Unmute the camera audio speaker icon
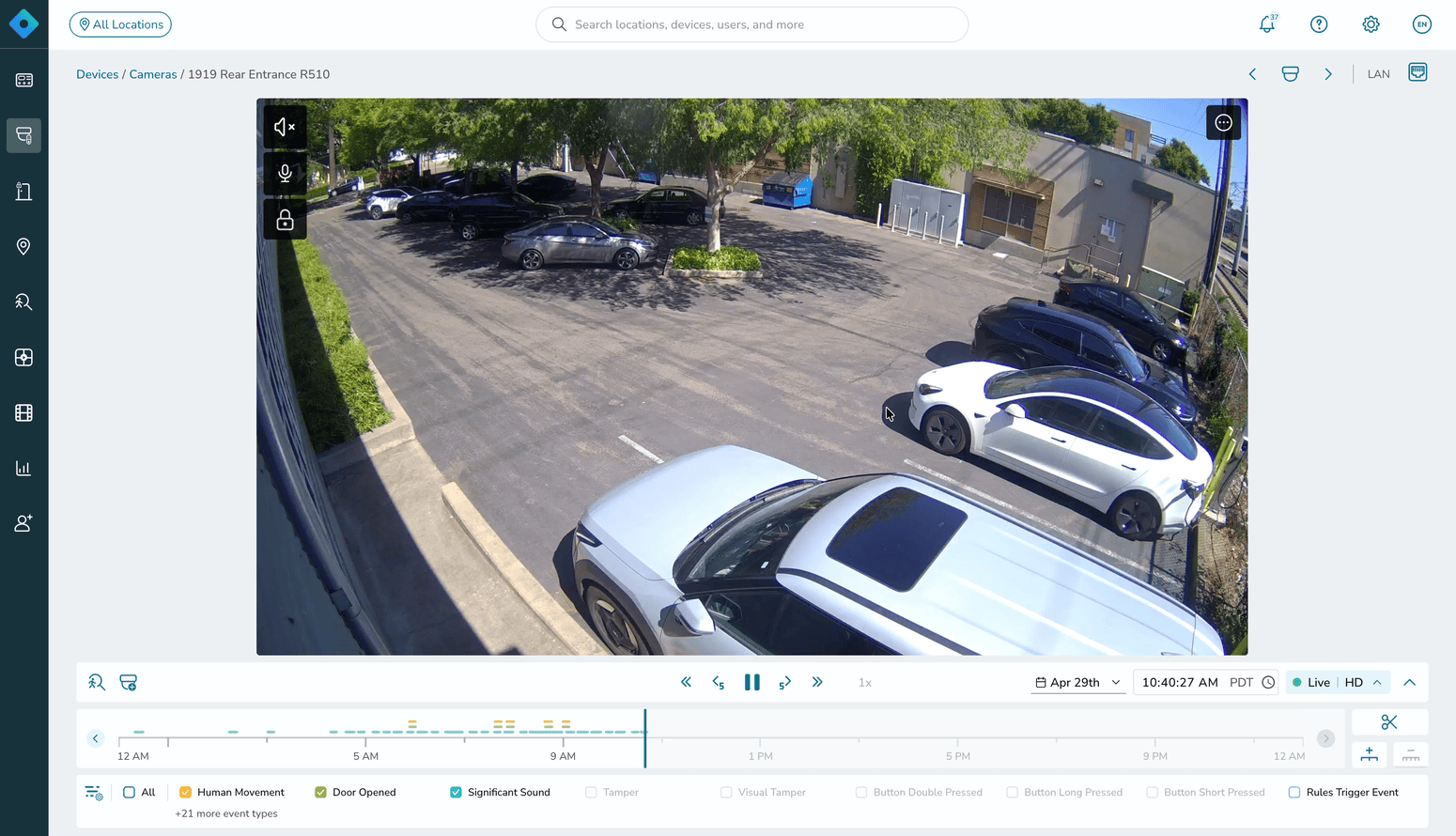The width and height of the screenshot is (1456, 836). (x=285, y=127)
